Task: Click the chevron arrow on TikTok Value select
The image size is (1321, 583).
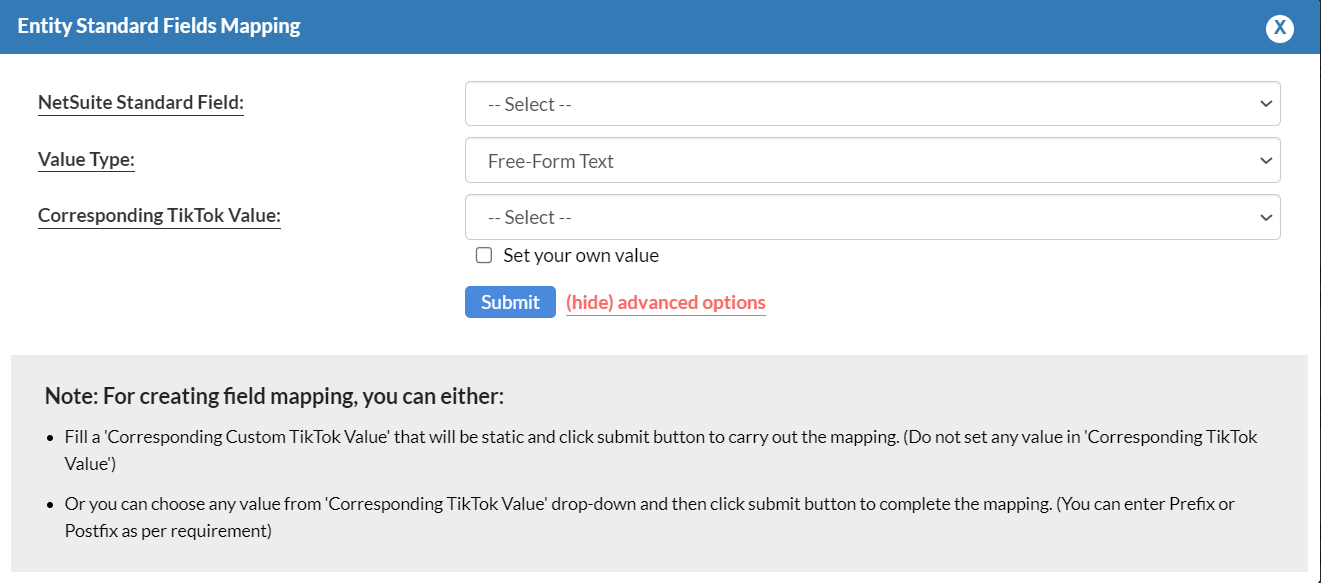Action: tap(1265, 217)
